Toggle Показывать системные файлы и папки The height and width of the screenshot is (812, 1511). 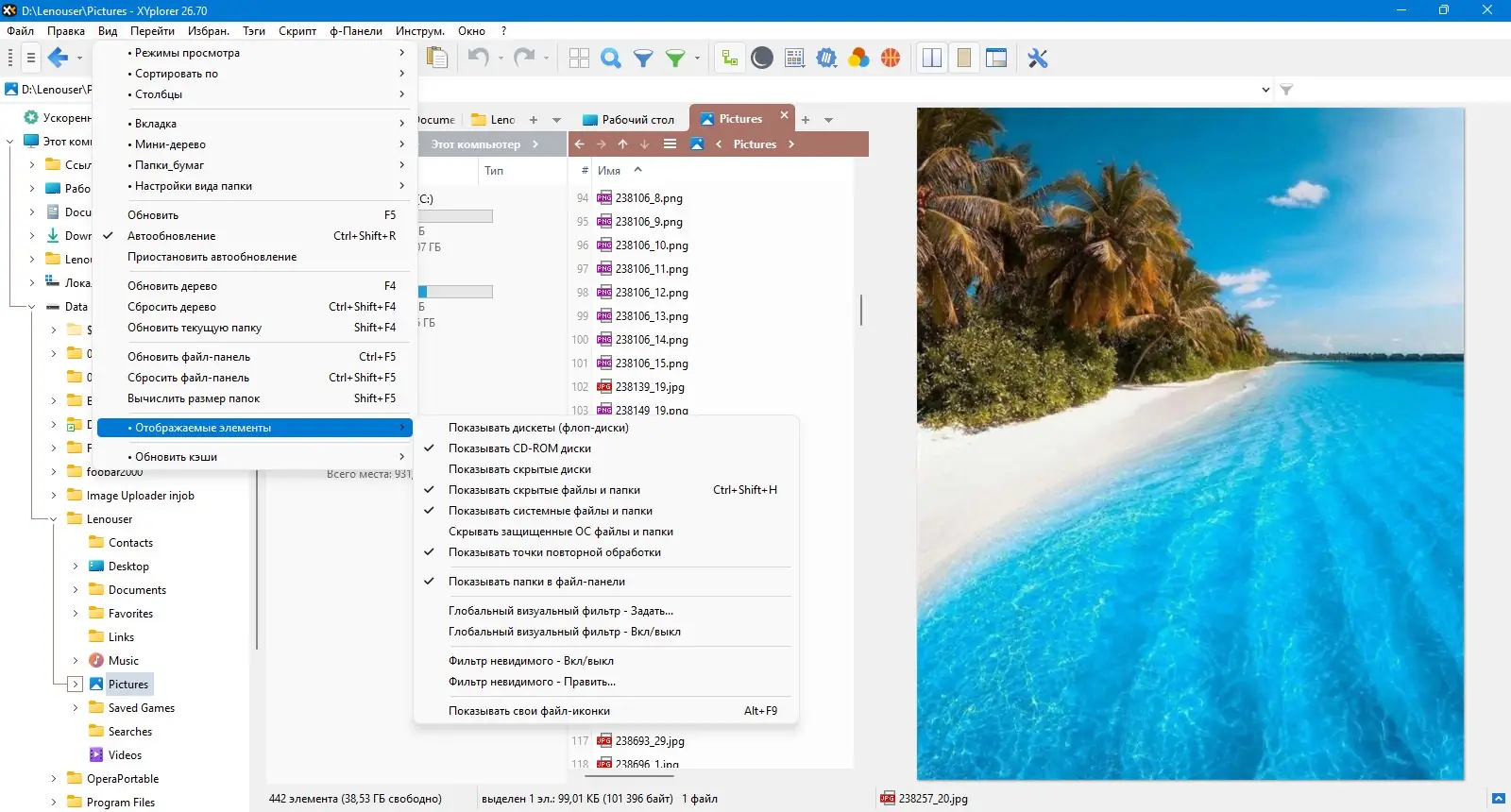pyautogui.click(x=606, y=511)
